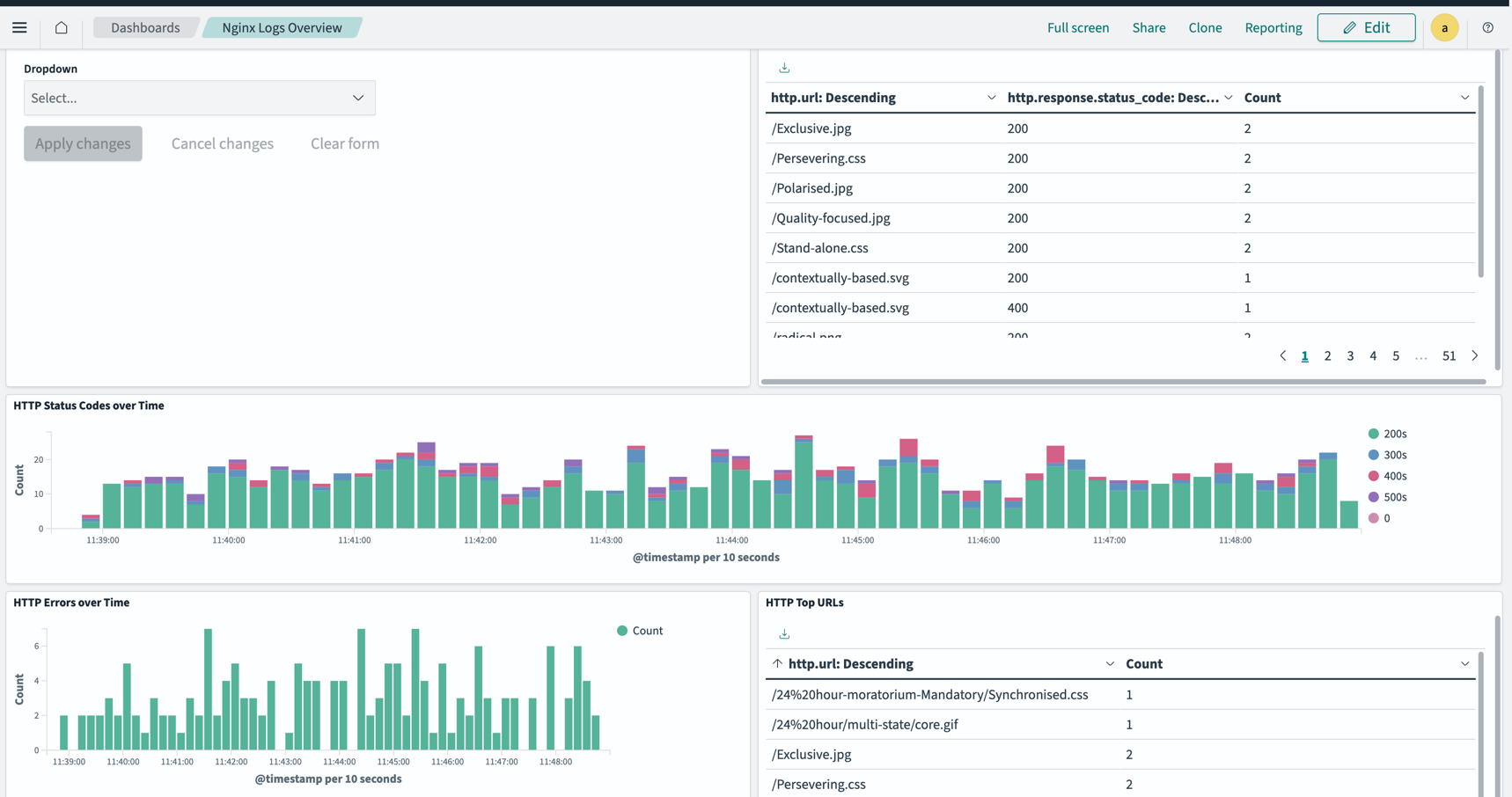Open the user avatar menu

pos(1444,27)
